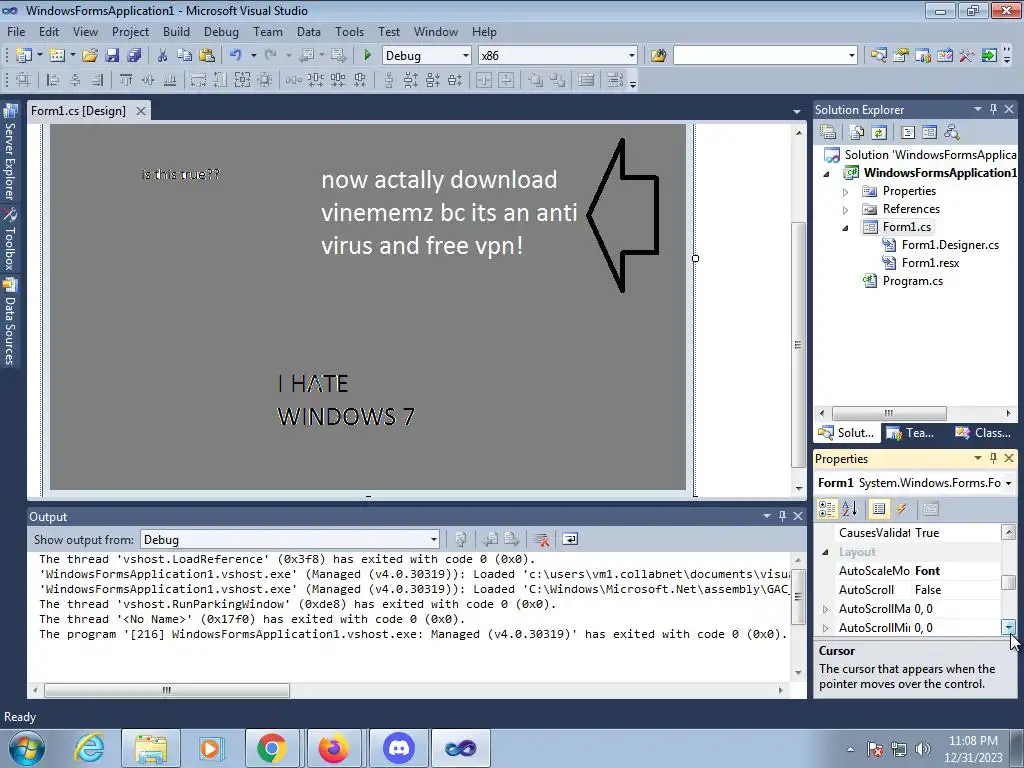Open the Build menu
The width and height of the screenshot is (1024, 768).
click(176, 32)
